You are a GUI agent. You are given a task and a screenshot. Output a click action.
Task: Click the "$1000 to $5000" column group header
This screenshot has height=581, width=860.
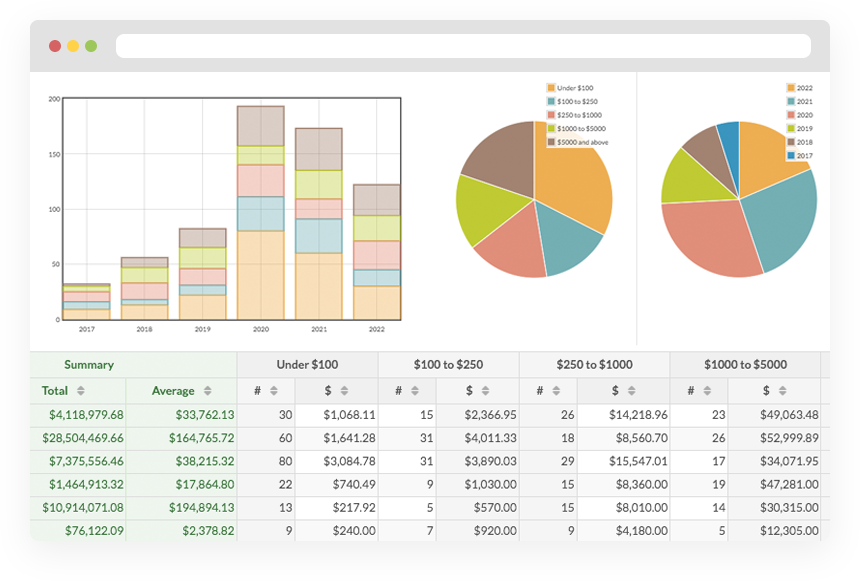click(745, 364)
